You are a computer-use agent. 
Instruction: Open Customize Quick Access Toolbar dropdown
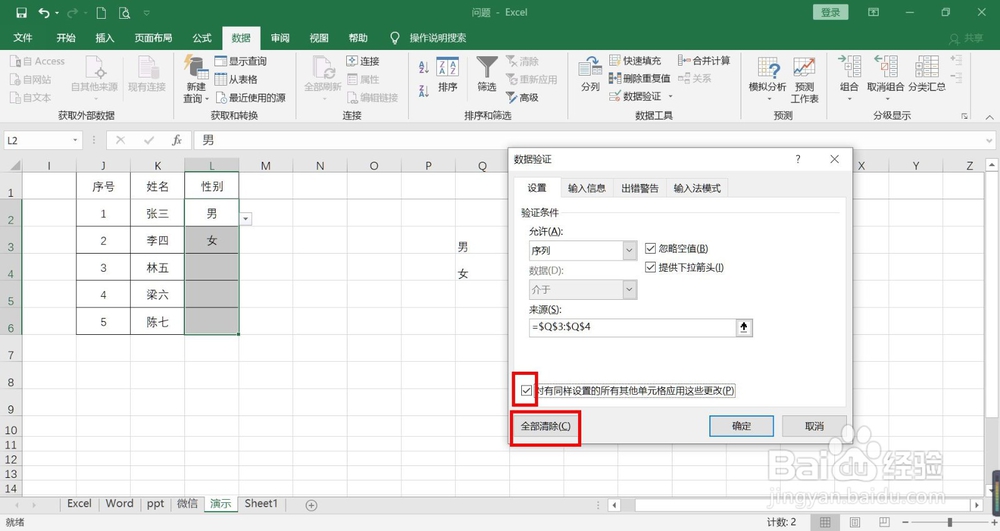coord(147,12)
